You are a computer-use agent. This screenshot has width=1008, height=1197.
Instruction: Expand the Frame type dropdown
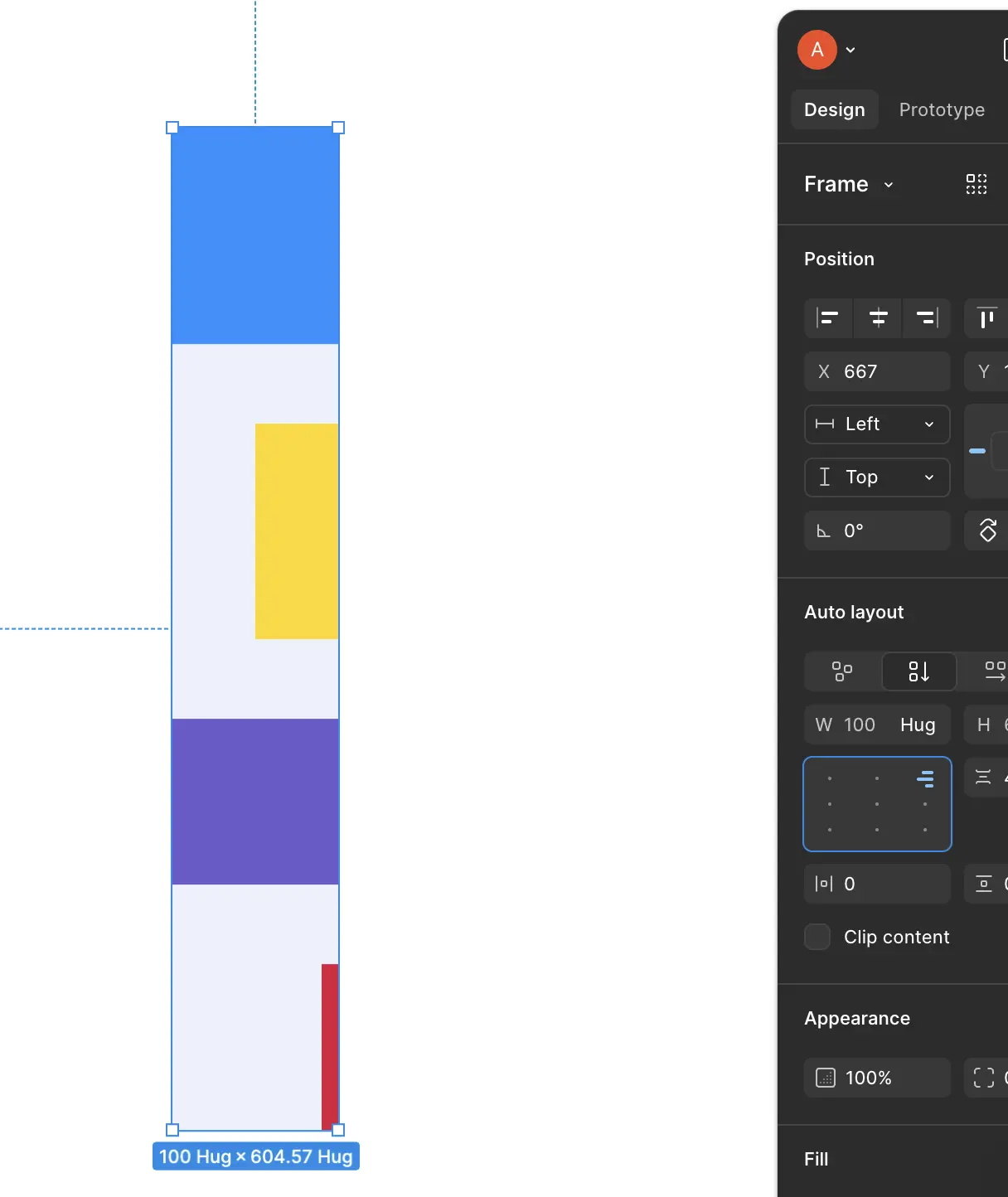coord(889,184)
